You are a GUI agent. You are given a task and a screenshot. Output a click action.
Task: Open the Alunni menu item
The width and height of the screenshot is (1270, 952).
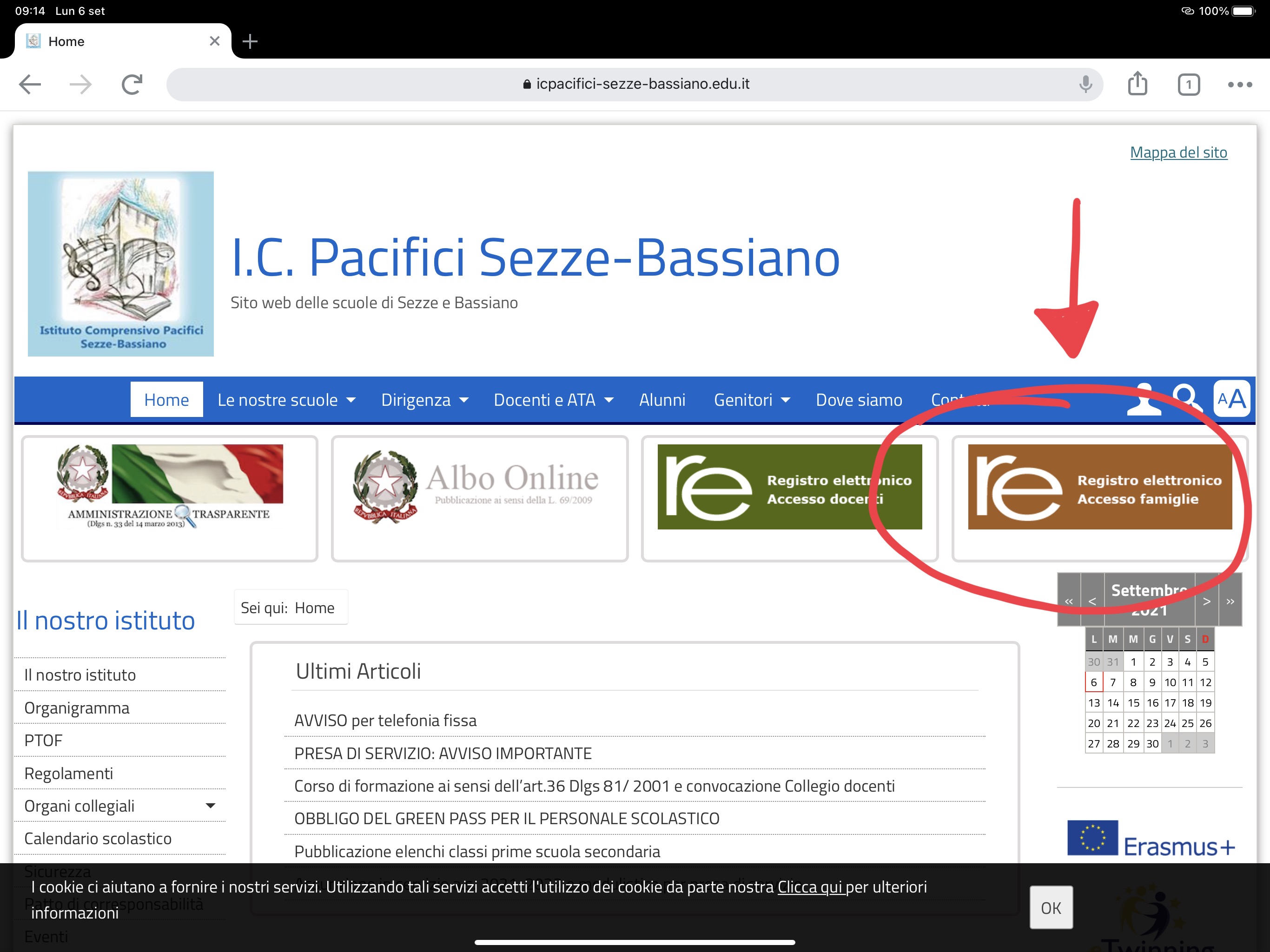click(662, 400)
